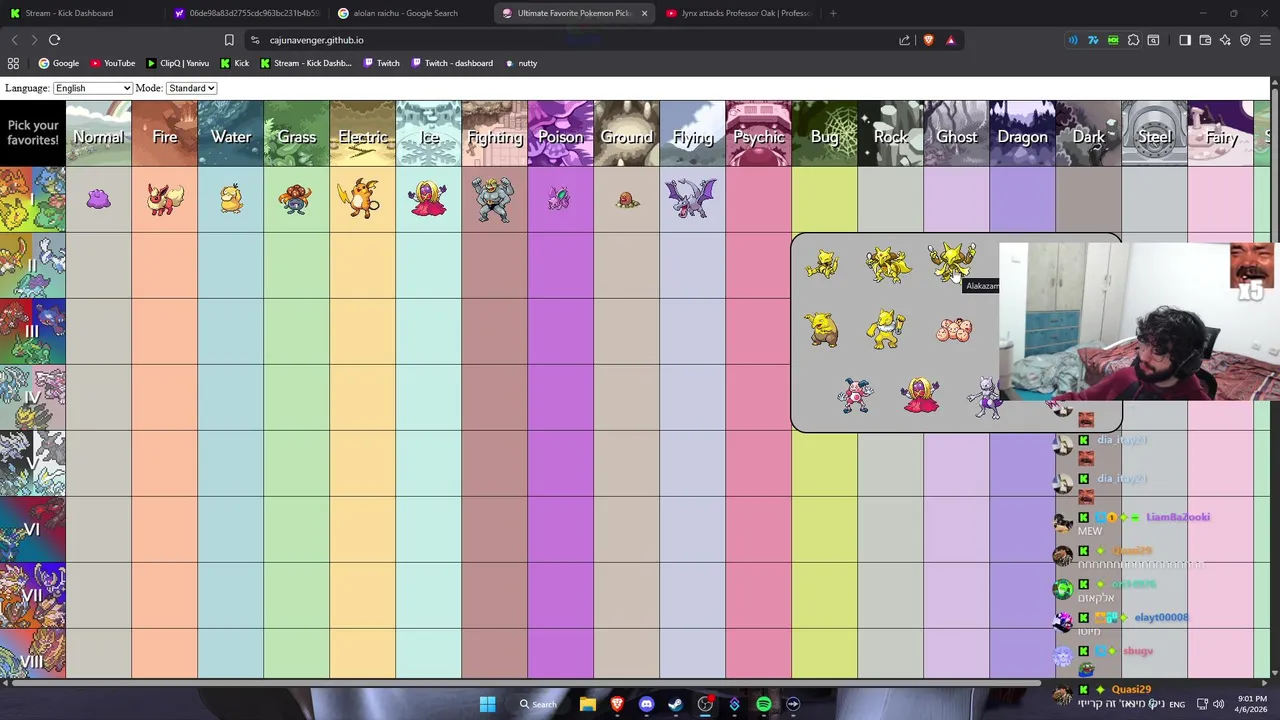The width and height of the screenshot is (1280, 720).
Task: Click the Poison pick in generation I
Action: pos(559,199)
